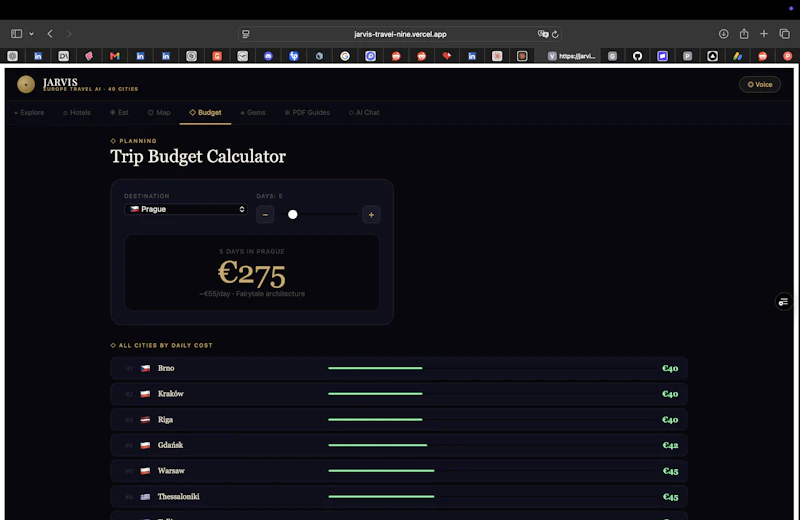
Task: Open the Gems tab
Action: pyautogui.click(x=253, y=112)
